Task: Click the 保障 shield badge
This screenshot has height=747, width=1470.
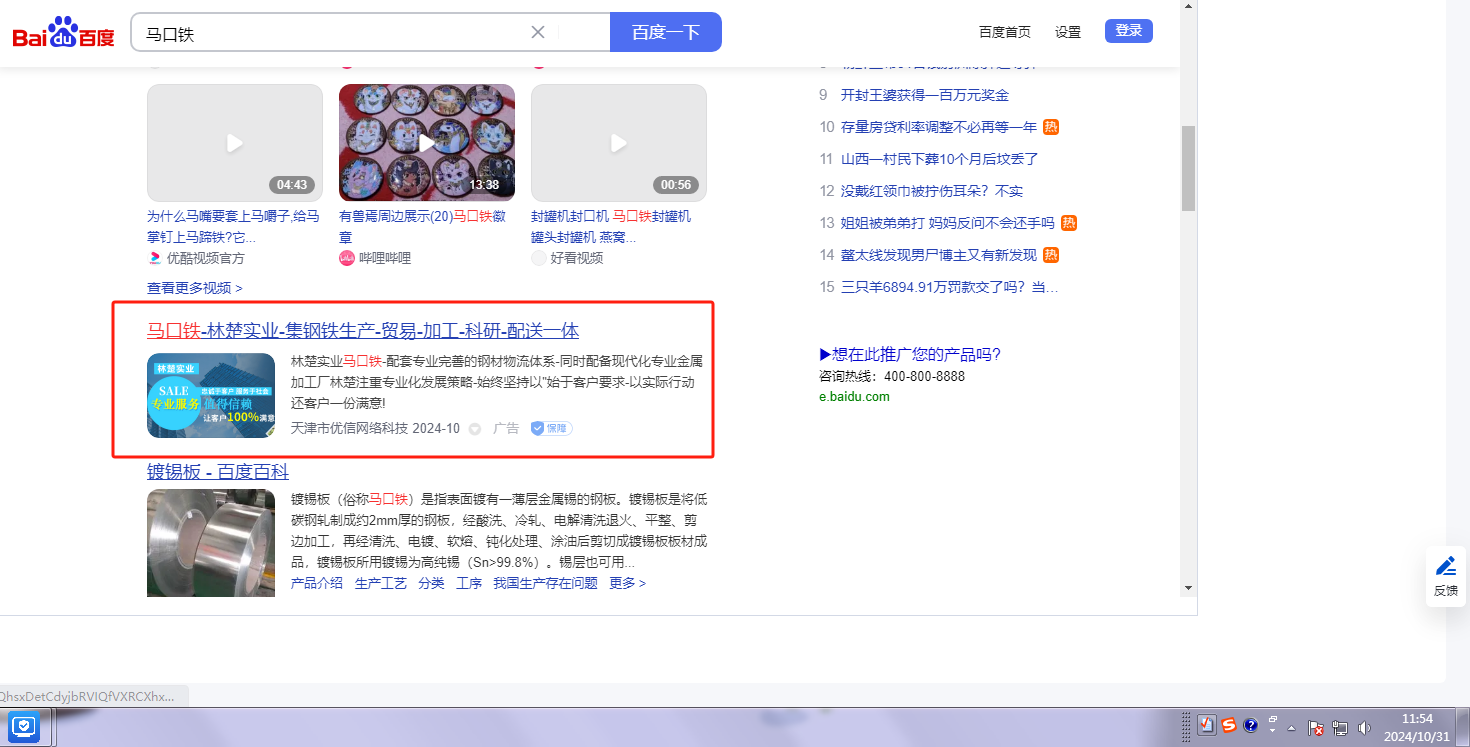Action: point(551,428)
